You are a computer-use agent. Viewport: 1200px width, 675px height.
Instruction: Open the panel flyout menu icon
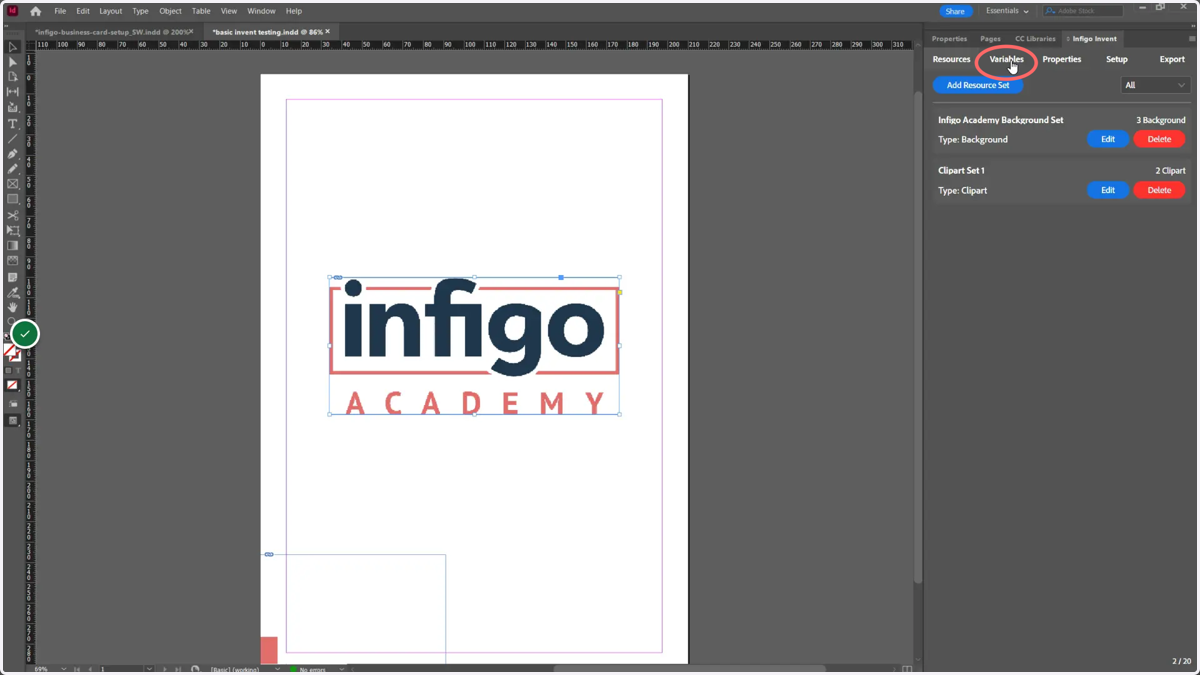[x=1191, y=39]
